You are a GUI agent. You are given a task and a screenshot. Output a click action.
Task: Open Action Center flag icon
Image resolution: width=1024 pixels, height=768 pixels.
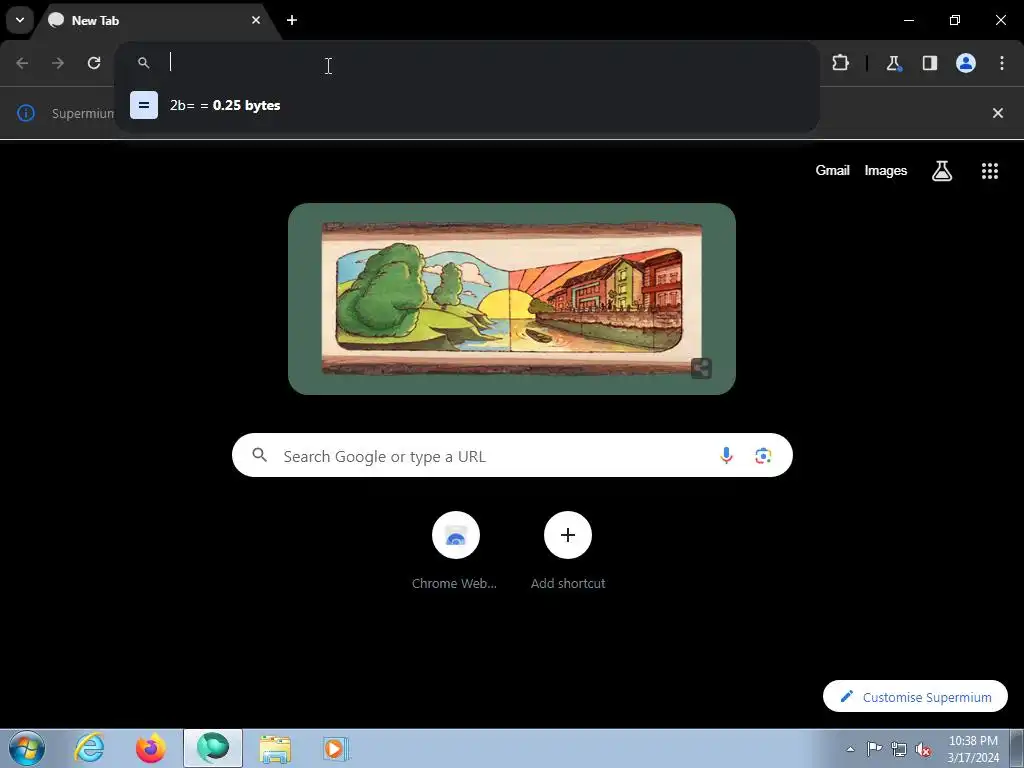click(874, 749)
